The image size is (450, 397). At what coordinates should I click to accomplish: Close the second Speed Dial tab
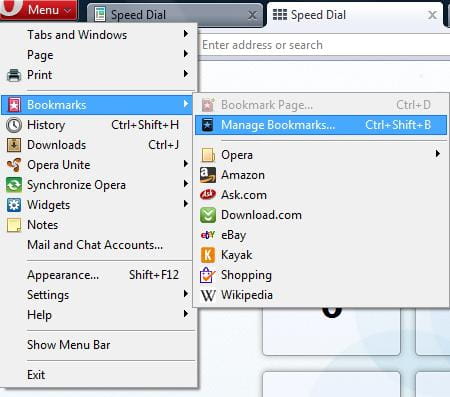432,15
